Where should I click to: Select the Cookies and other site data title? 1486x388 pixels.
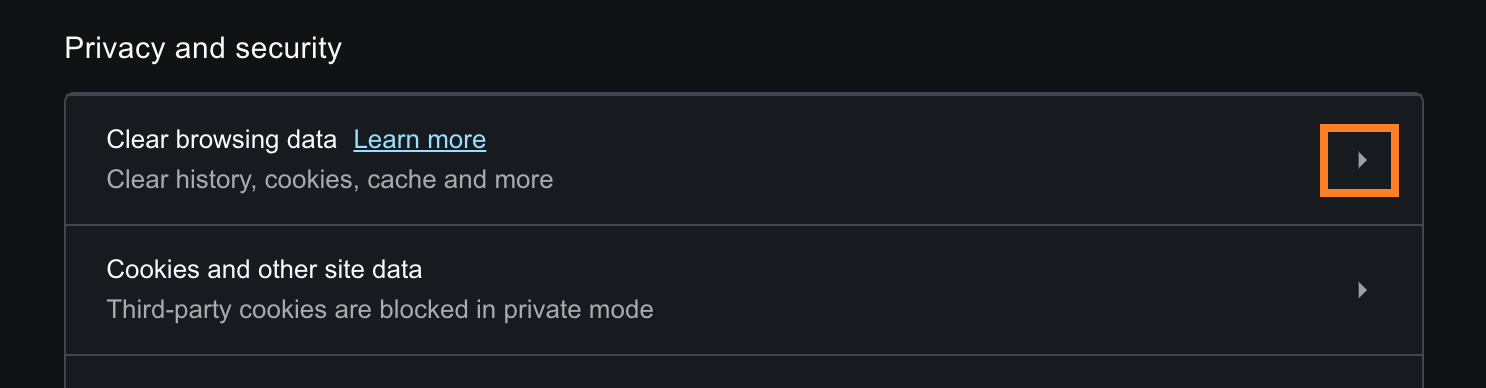(x=264, y=269)
